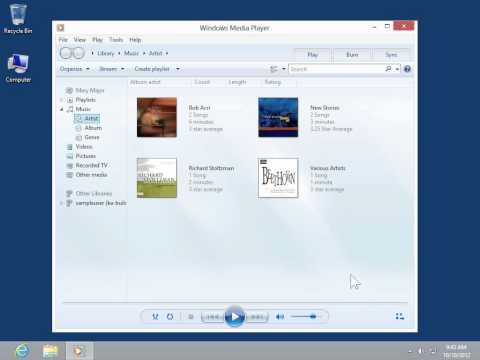The width and height of the screenshot is (480, 360).
Task: Click the search magnifier icon
Action: coord(388,69)
